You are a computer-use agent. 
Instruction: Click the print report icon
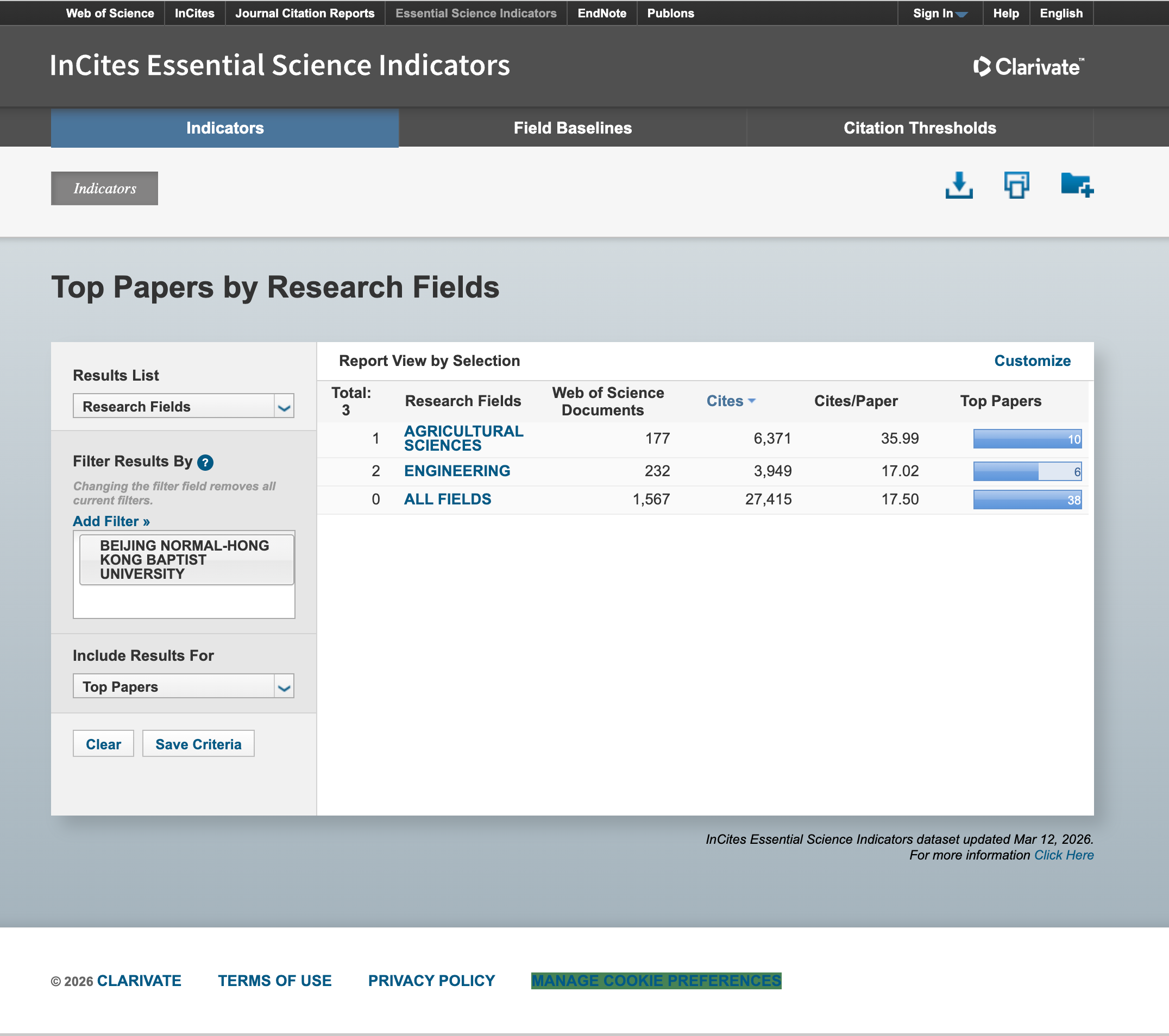click(x=1016, y=186)
